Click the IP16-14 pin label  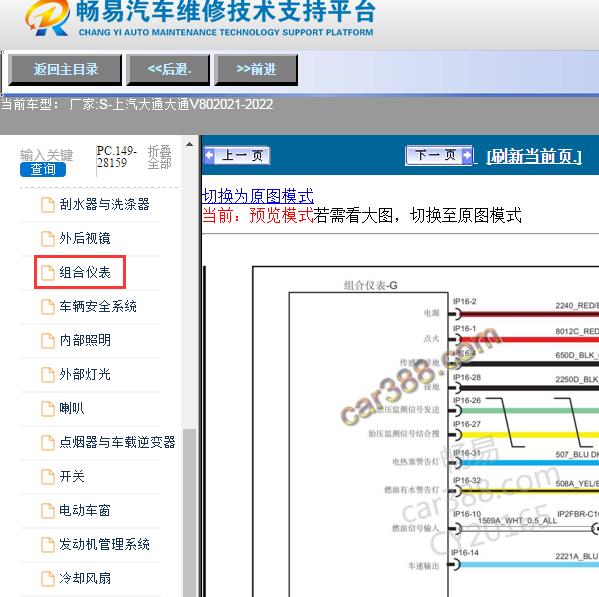(x=465, y=553)
